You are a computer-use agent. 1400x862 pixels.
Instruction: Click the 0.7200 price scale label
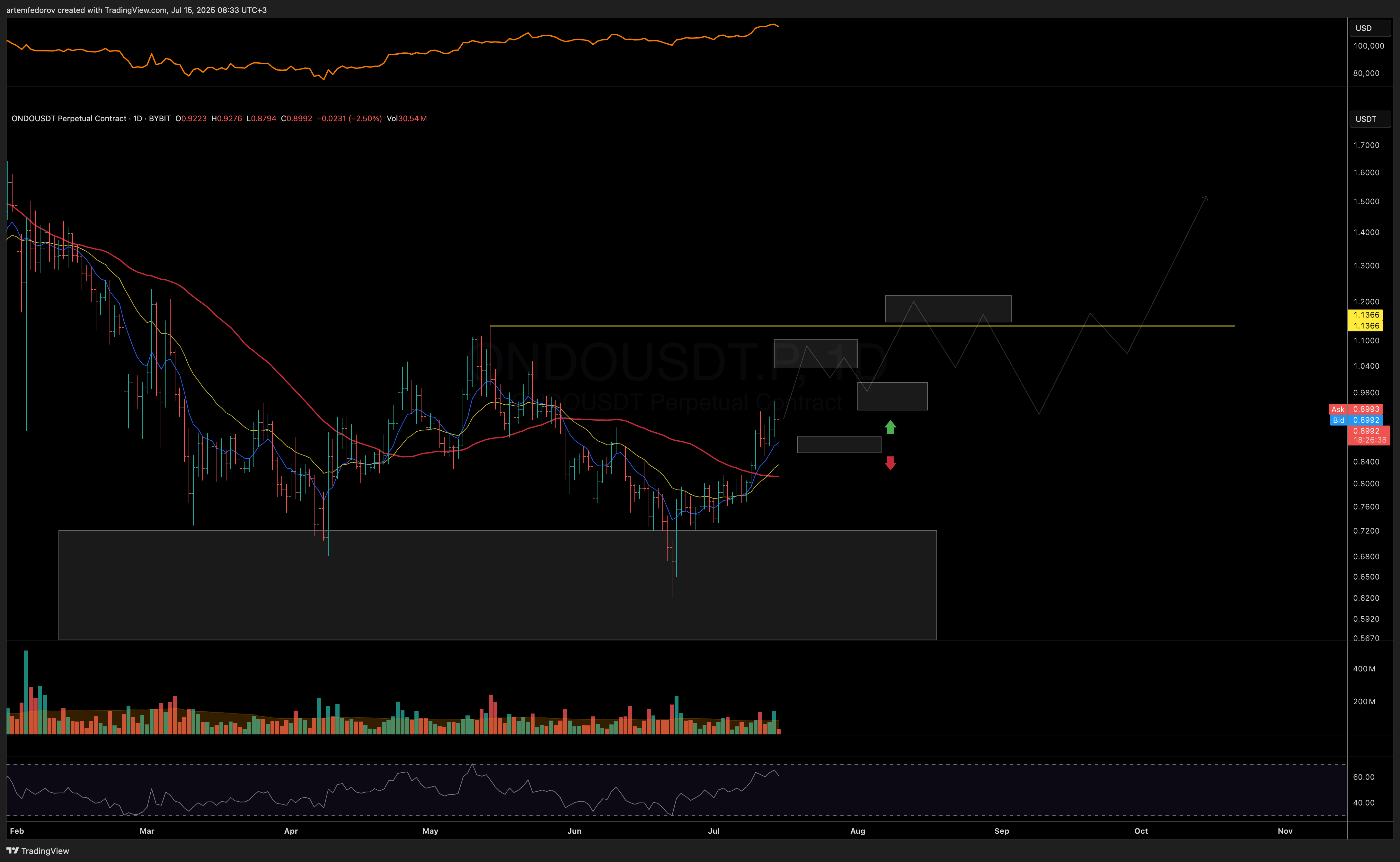(1366, 531)
